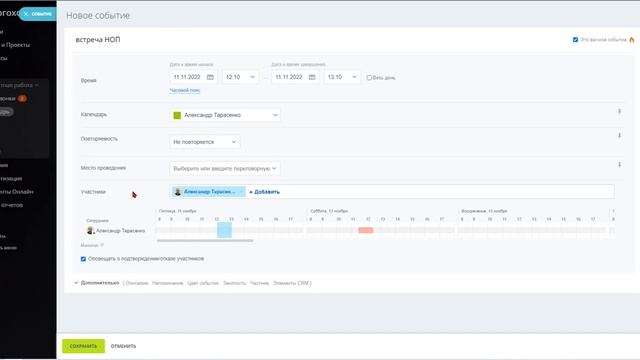Toggle the notify participants confirmation checkbox
The width and height of the screenshot is (640, 360).
[x=83, y=259]
